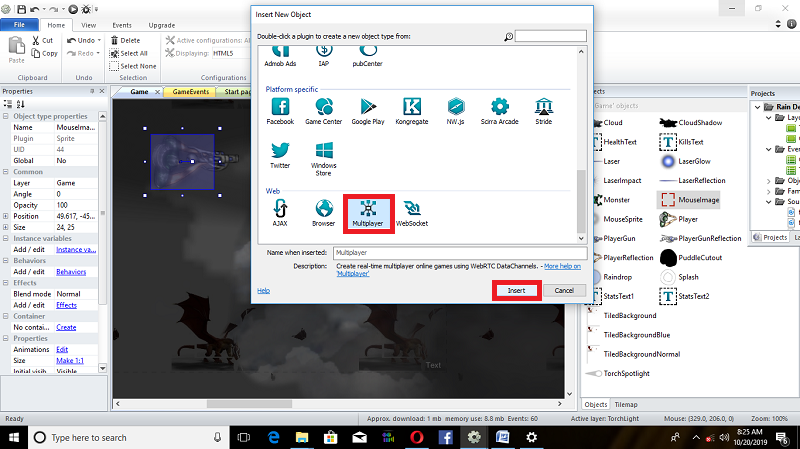This screenshot has height=449, width=800.
Task: Open the Help link in dialog
Action: [x=264, y=291]
